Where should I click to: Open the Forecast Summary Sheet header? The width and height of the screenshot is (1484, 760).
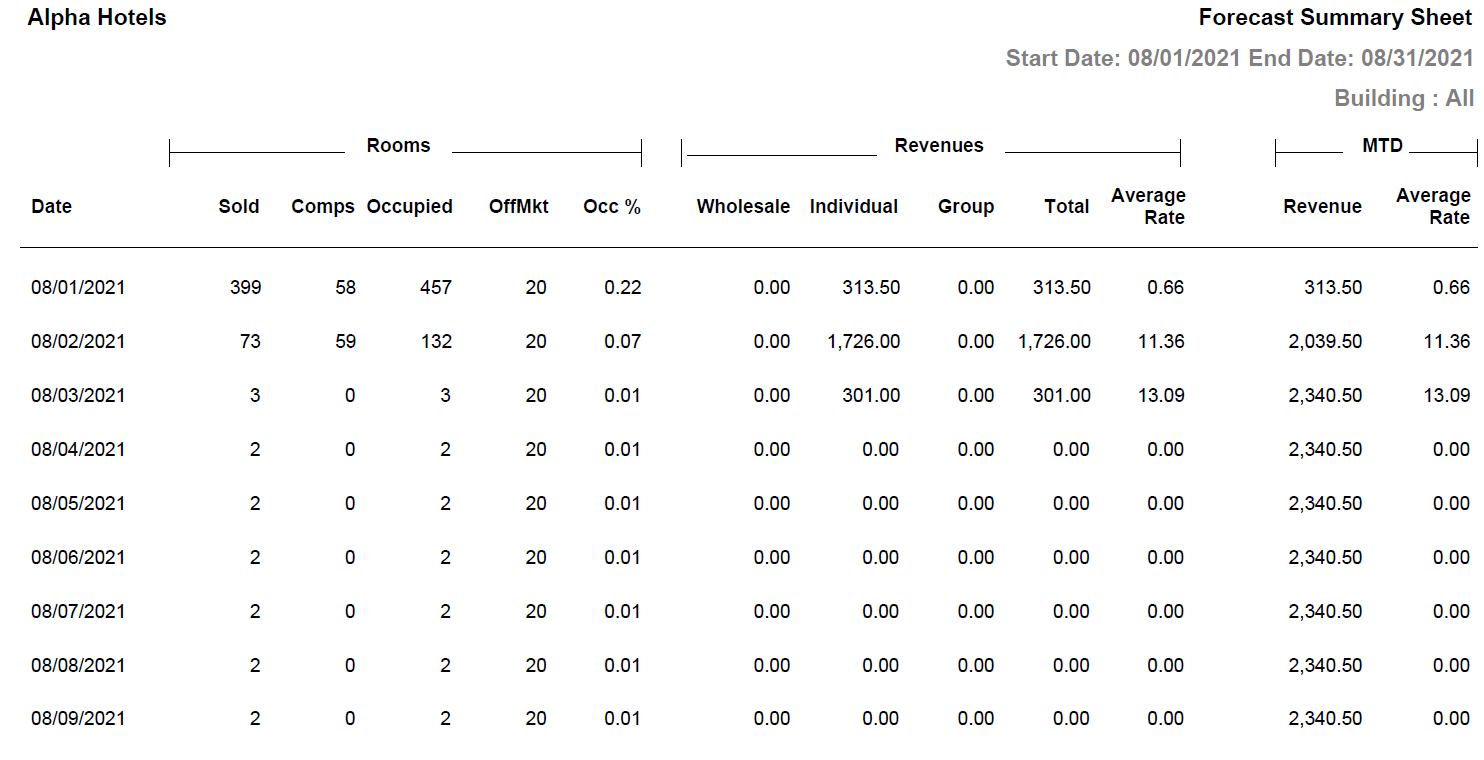[x=1334, y=17]
